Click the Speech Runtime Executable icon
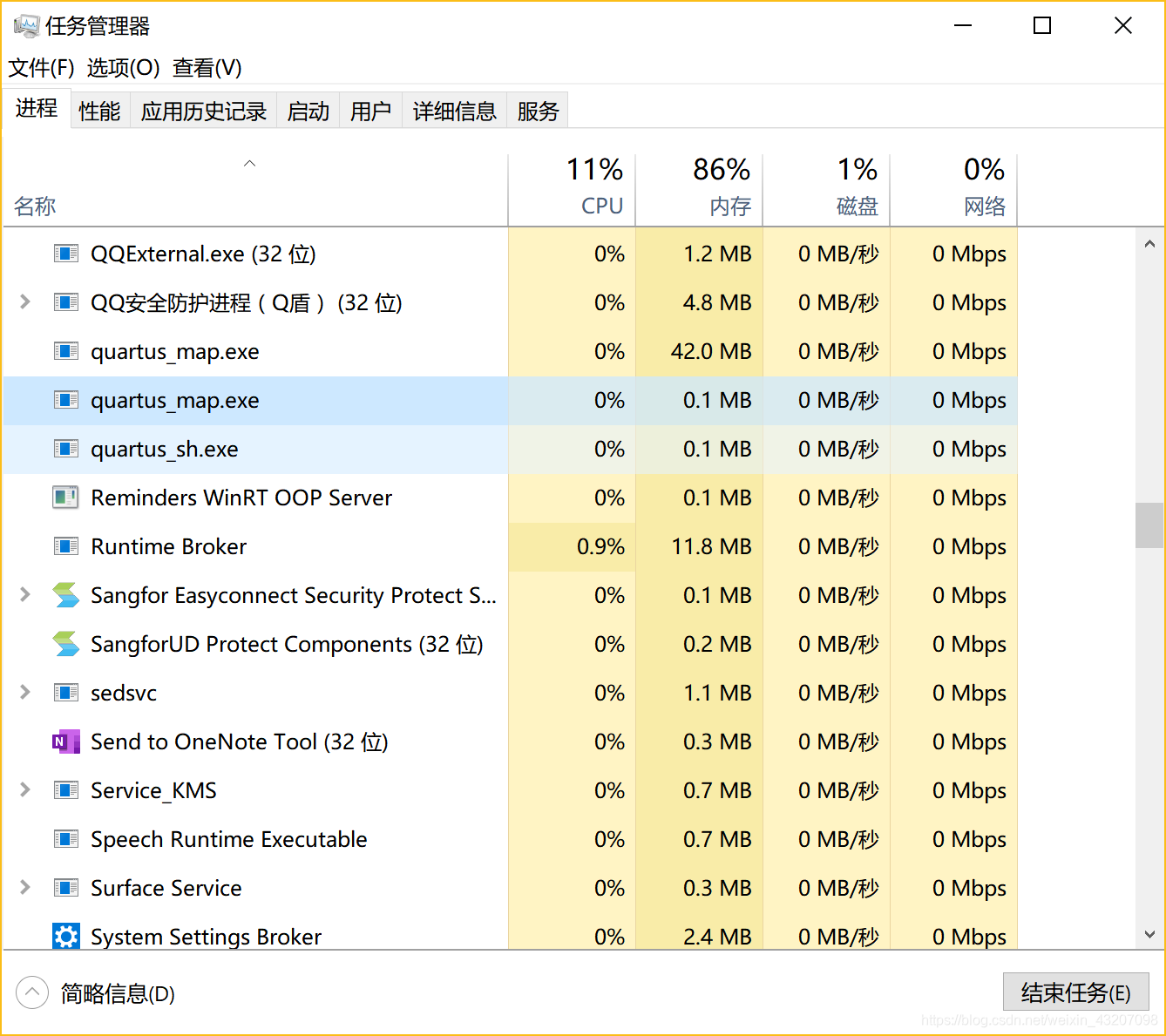 (66, 839)
